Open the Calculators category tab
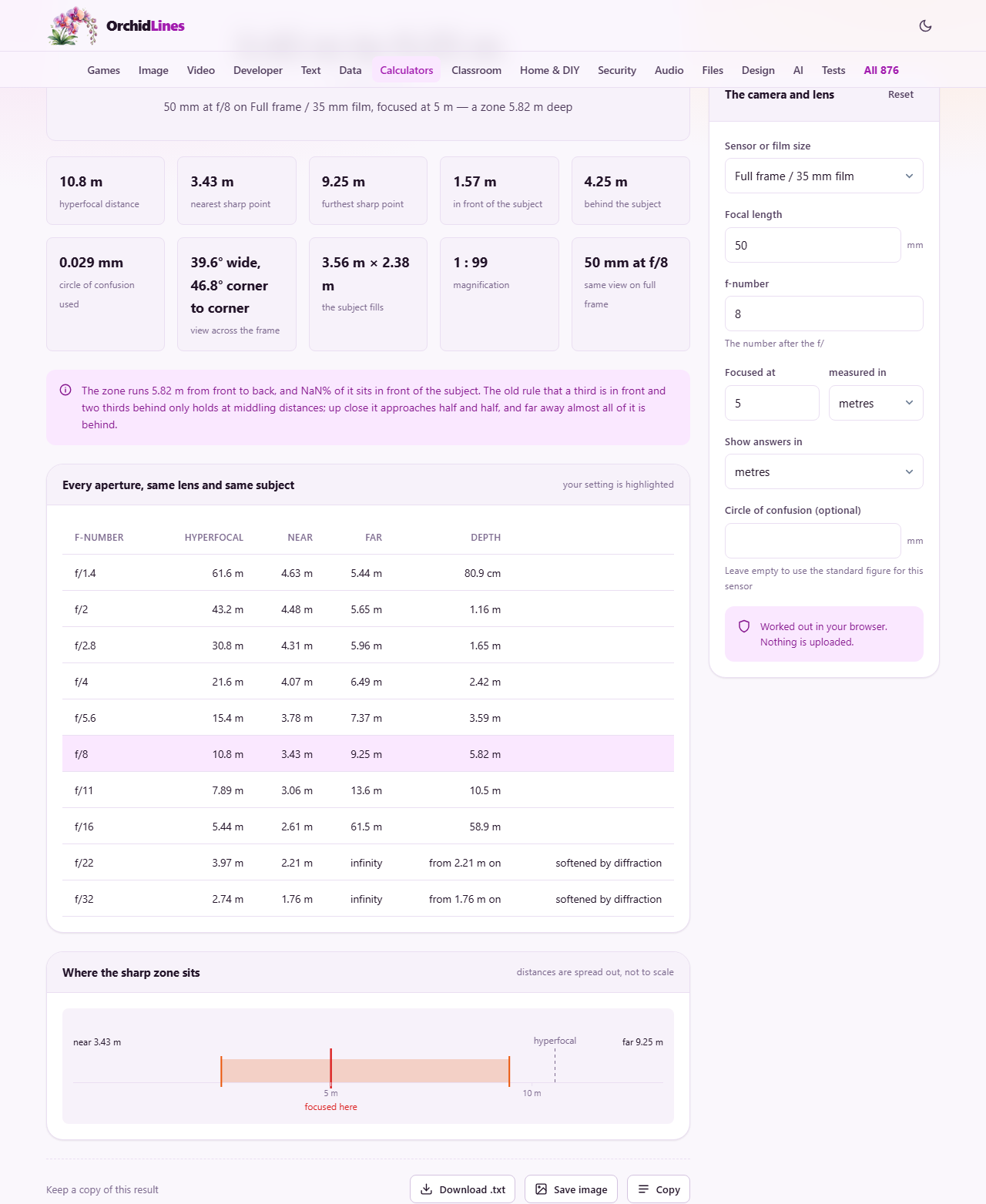The image size is (986, 1204). coord(406,70)
